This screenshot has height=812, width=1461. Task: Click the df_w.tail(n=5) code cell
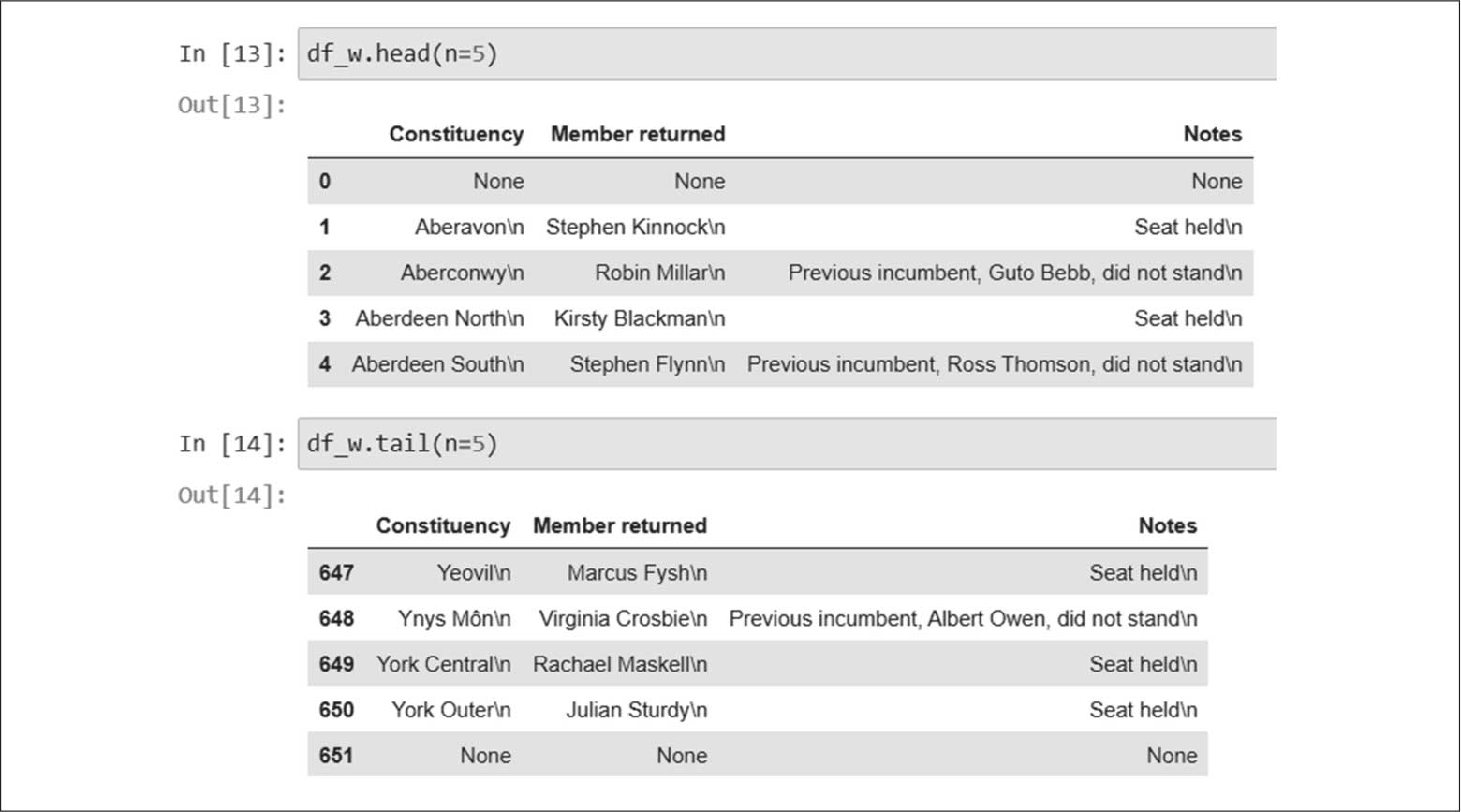point(787,444)
